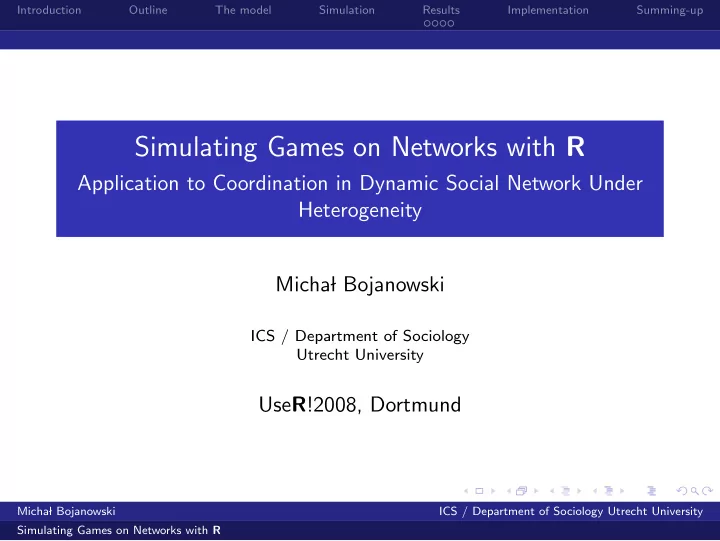The width and height of the screenshot is (720, 541).
Task: Click the go-forward curved arrow icon
Action: point(708,491)
